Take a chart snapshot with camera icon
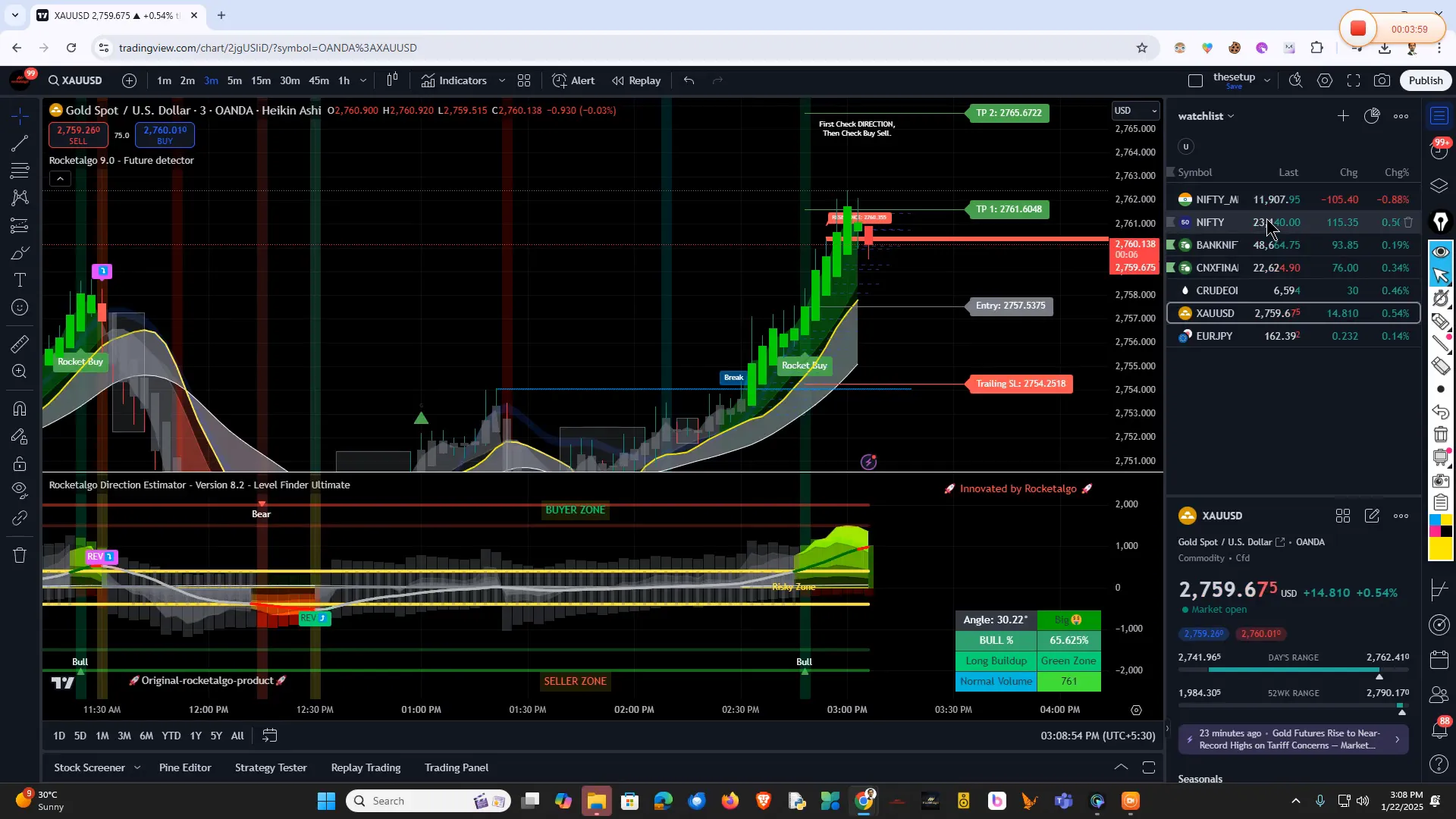Viewport: 1456px width, 819px height. 1382,80
